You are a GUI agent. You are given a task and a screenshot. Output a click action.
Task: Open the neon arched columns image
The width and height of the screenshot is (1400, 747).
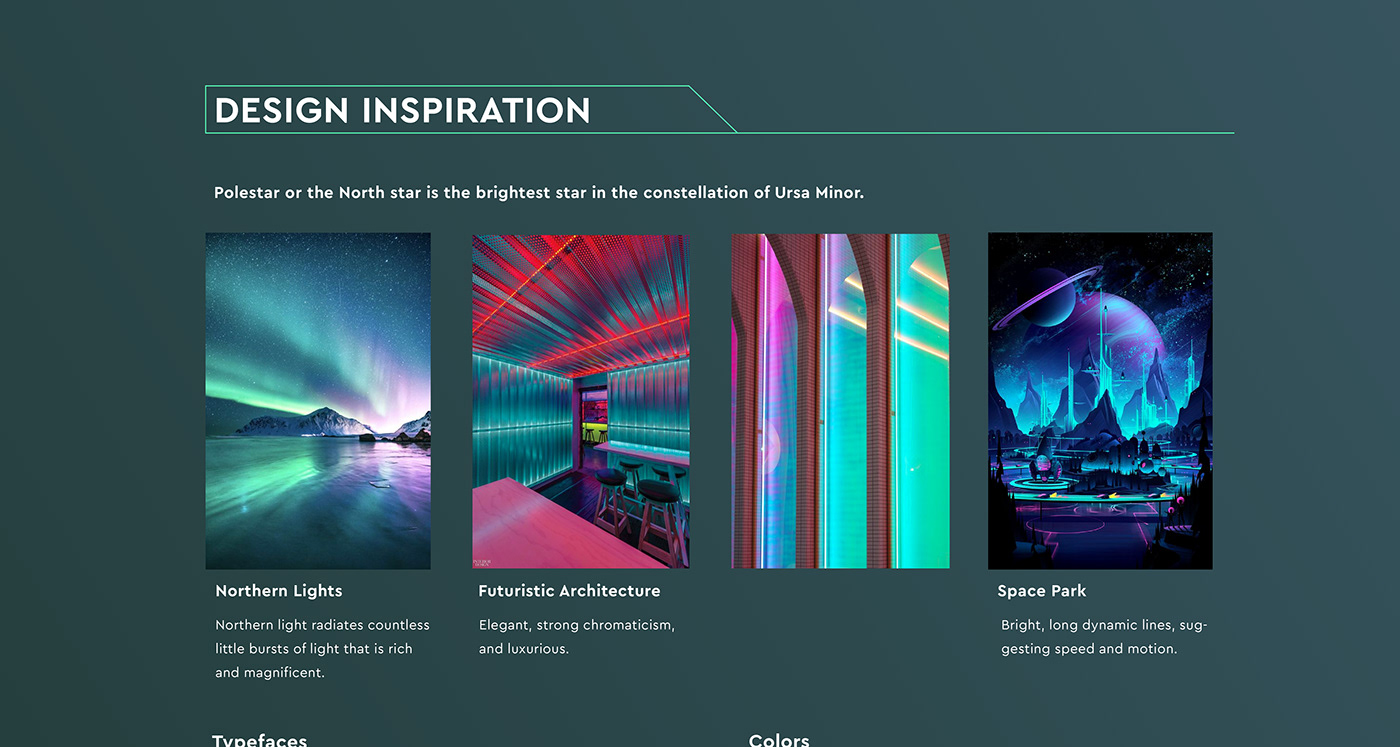[841, 401]
